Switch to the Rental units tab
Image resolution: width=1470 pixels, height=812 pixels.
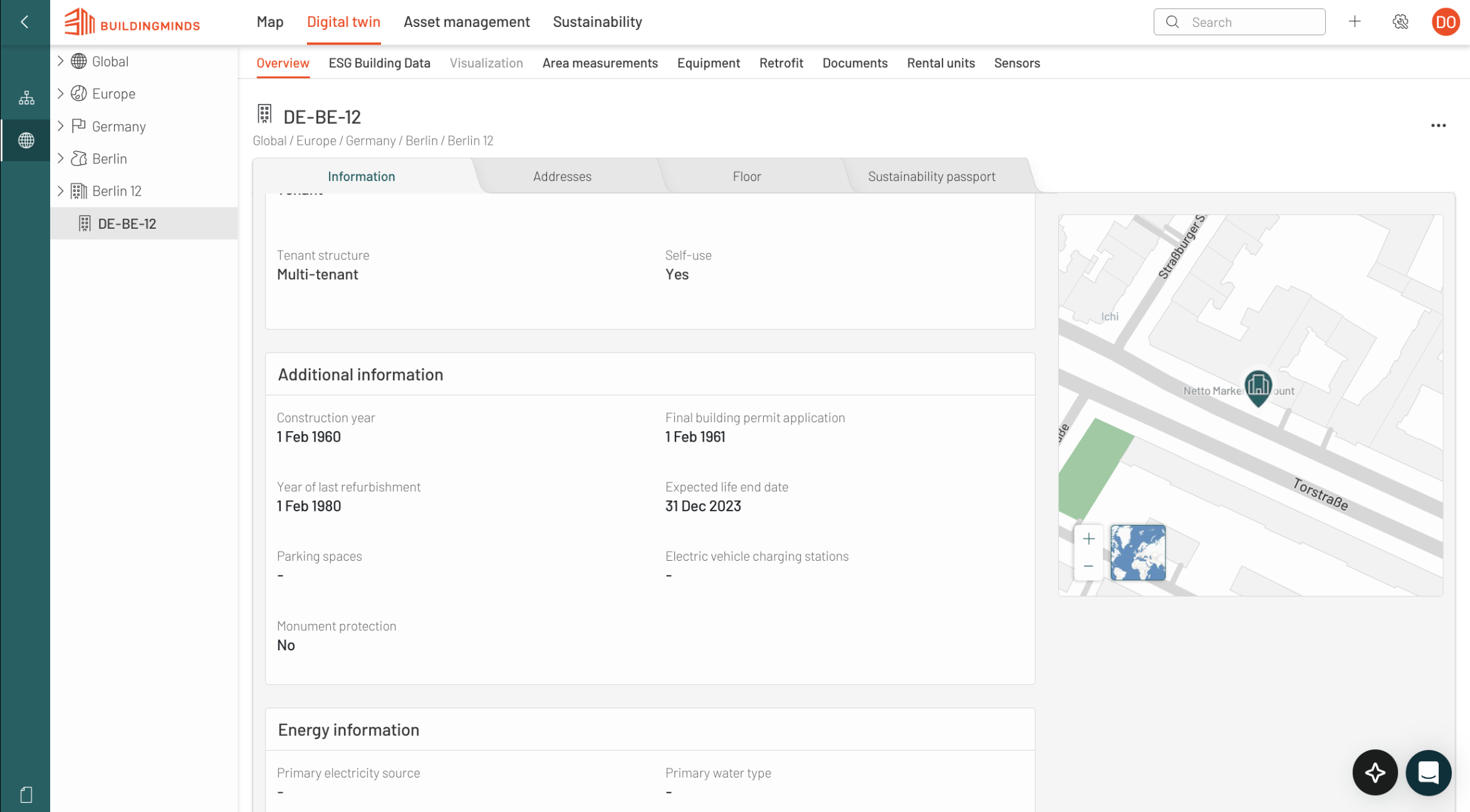941,63
